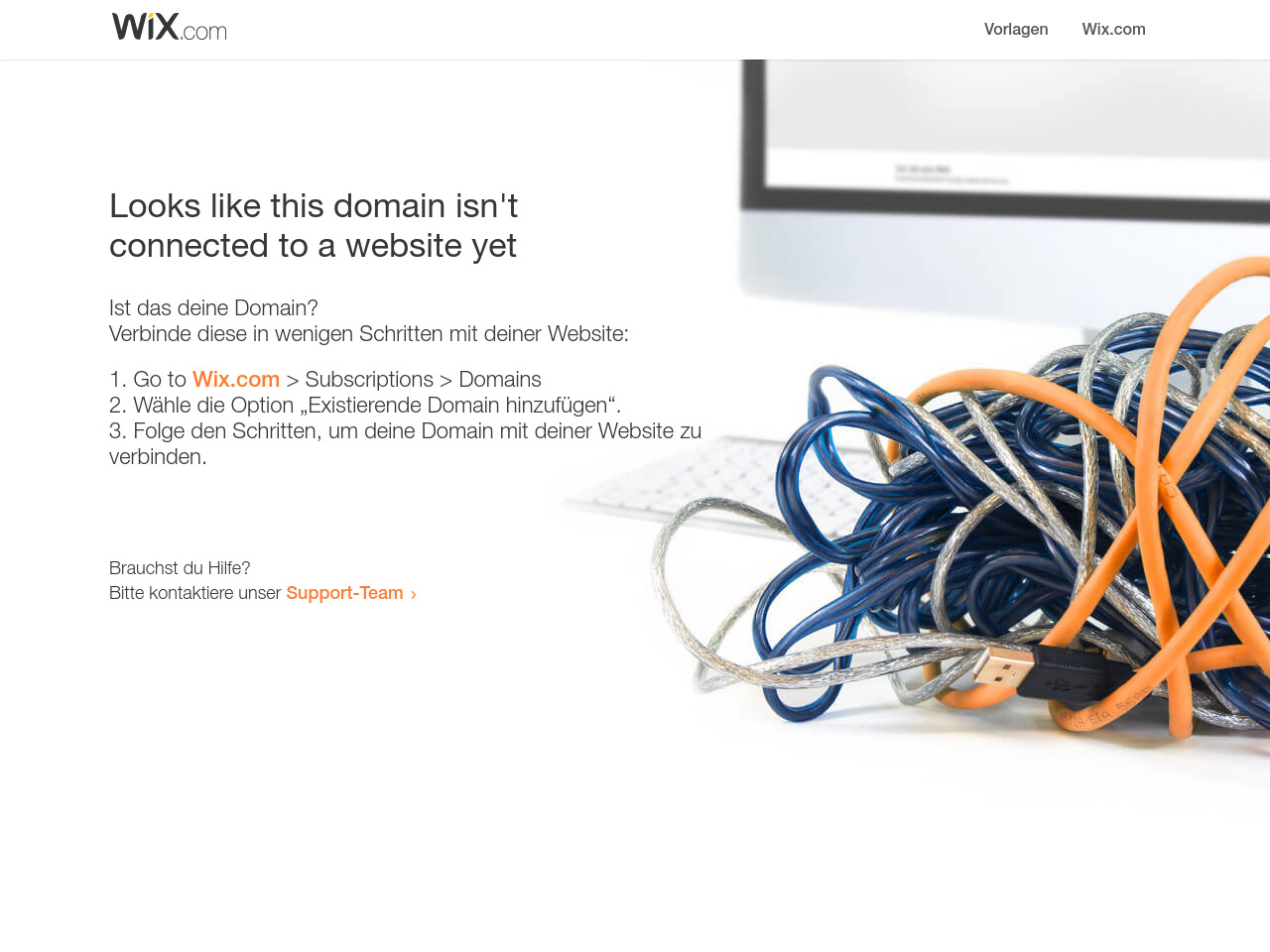1270x952 pixels.
Task: Click the heading about domain not connected
Action: click(314, 225)
